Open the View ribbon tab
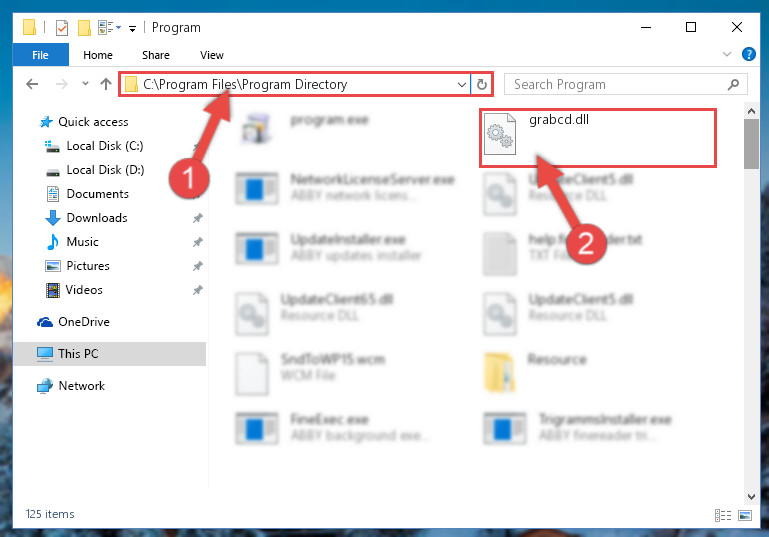This screenshot has height=537, width=769. (x=211, y=55)
